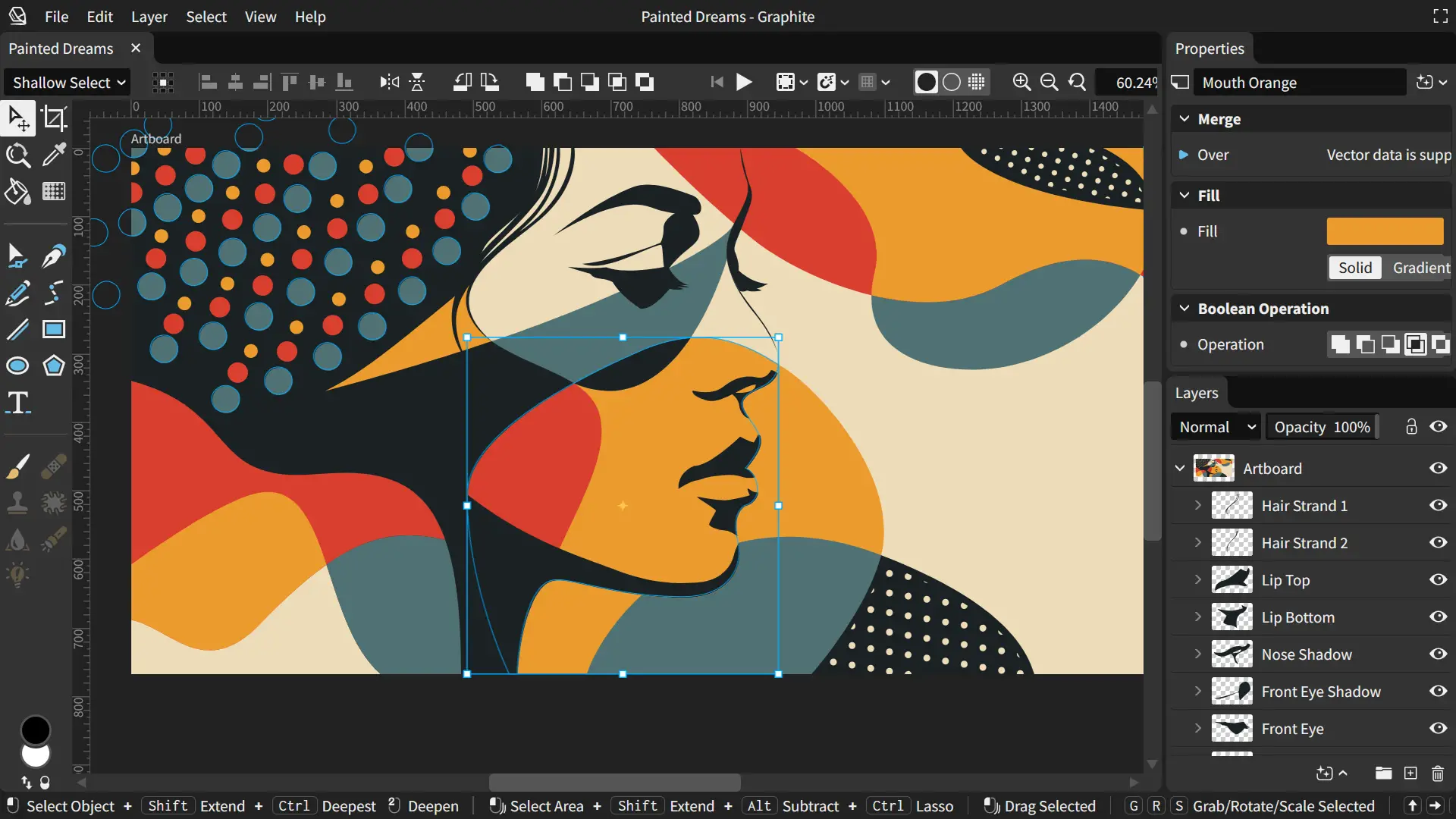Play the animation
1456x819 pixels.
(x=744, y=82)
